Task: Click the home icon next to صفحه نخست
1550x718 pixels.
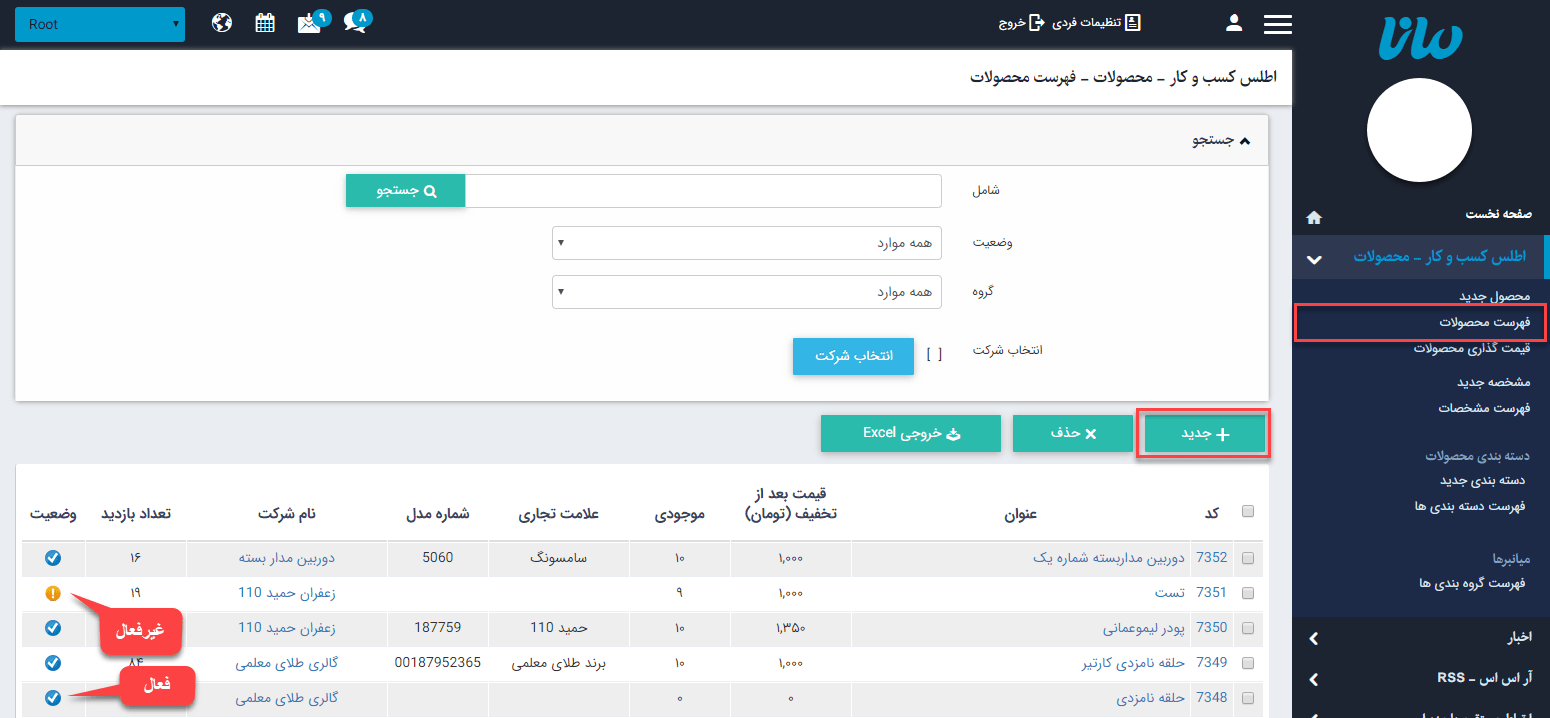Action: (x=1313, y=216)
